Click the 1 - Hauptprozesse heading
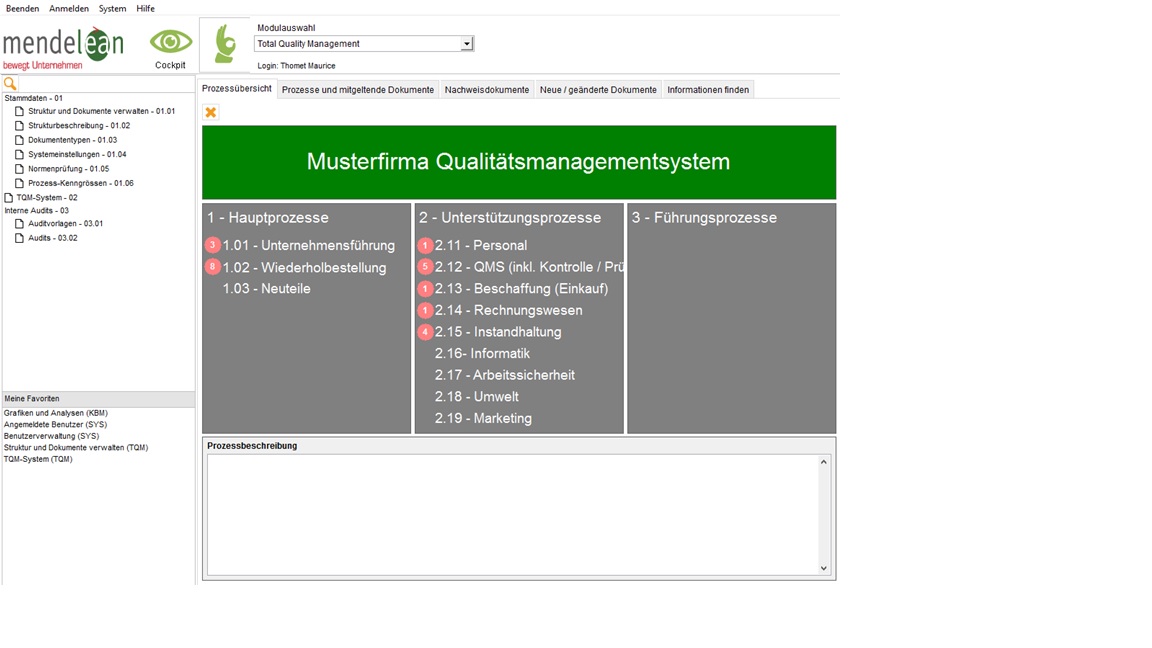The image size is (1152, 648). [x=267, y=217]
